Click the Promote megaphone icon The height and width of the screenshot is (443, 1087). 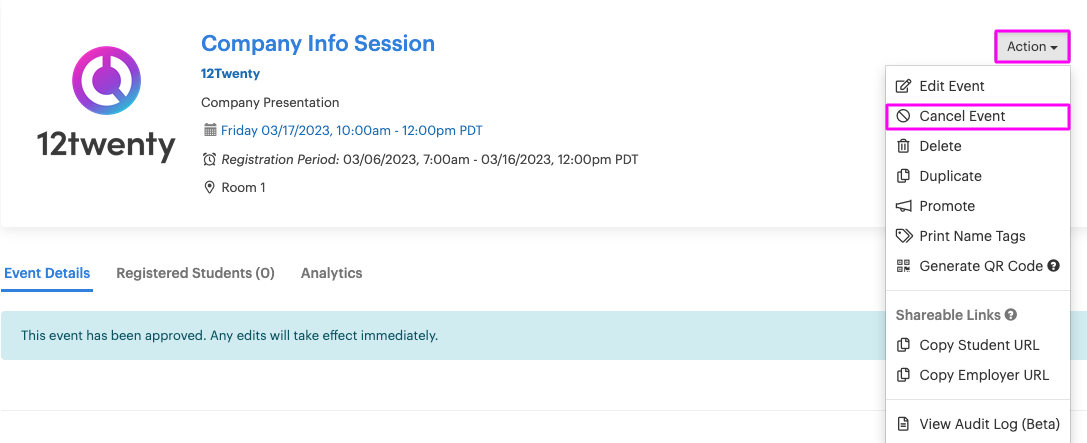tap(903, 206)
